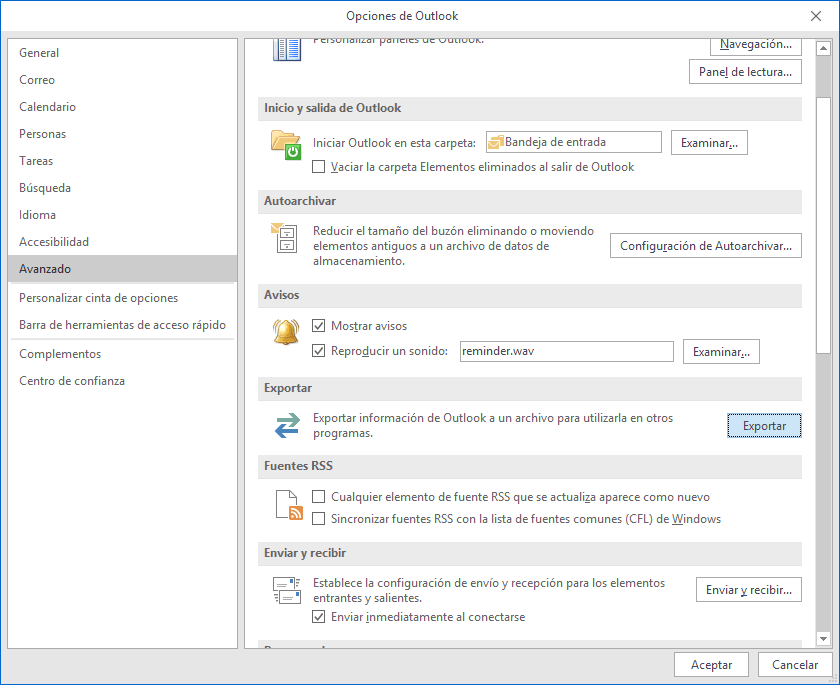
Task: Click the reminder.wav sound field
Action: pos(567,351)
